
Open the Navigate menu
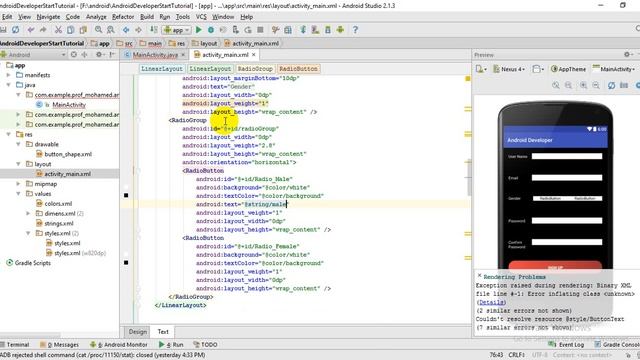[x=48, y=17]
